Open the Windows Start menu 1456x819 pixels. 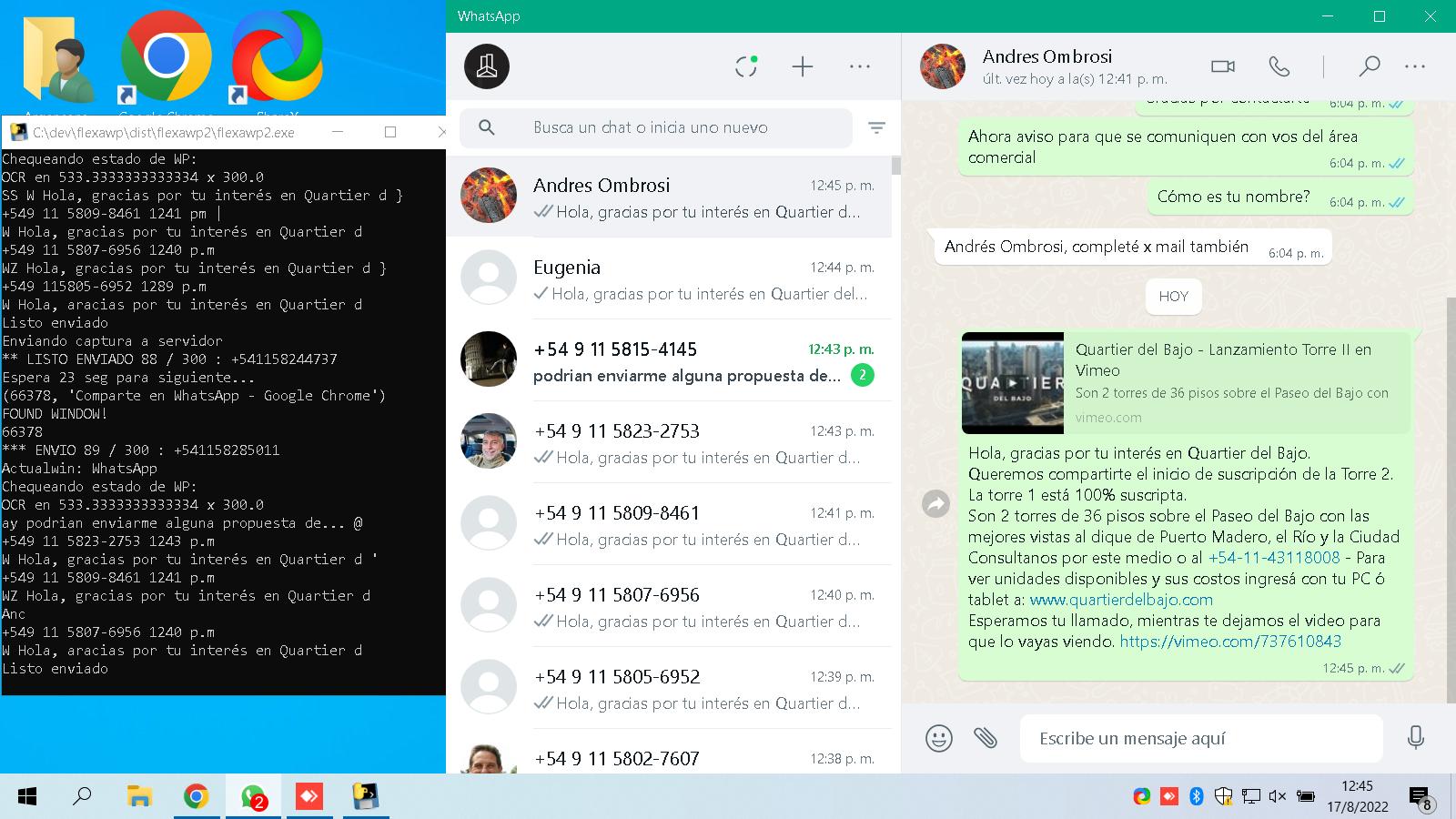point(27,797)
